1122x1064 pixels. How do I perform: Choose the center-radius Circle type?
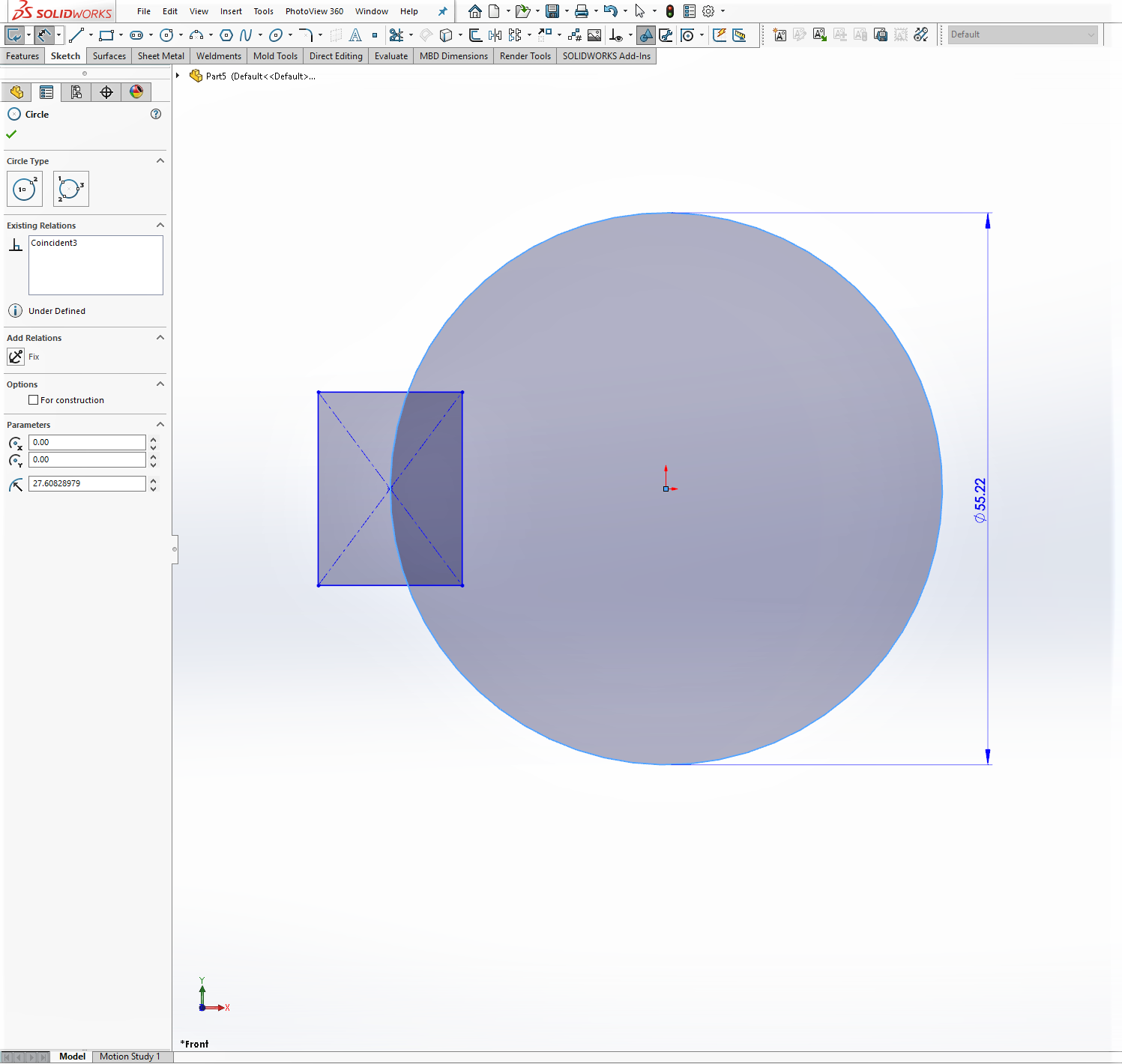25,189
